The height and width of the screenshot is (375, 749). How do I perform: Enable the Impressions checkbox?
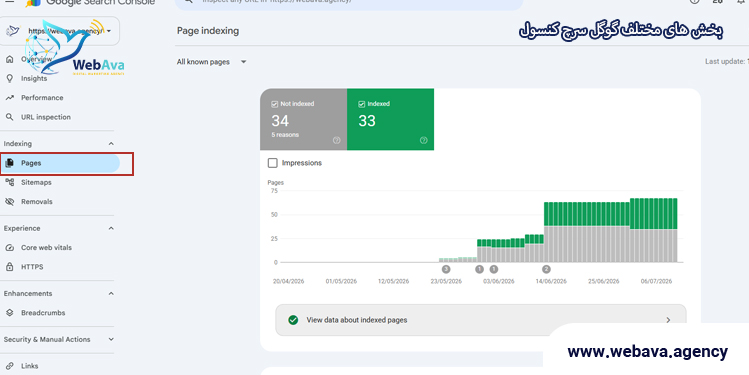pos(273,163)
